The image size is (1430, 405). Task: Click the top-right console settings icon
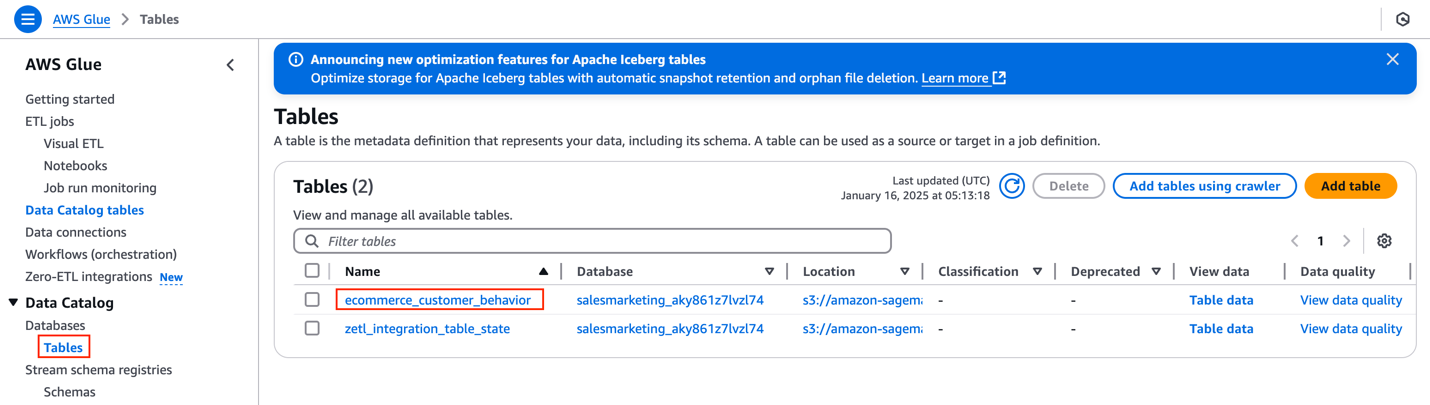(x=1403, y=19)
